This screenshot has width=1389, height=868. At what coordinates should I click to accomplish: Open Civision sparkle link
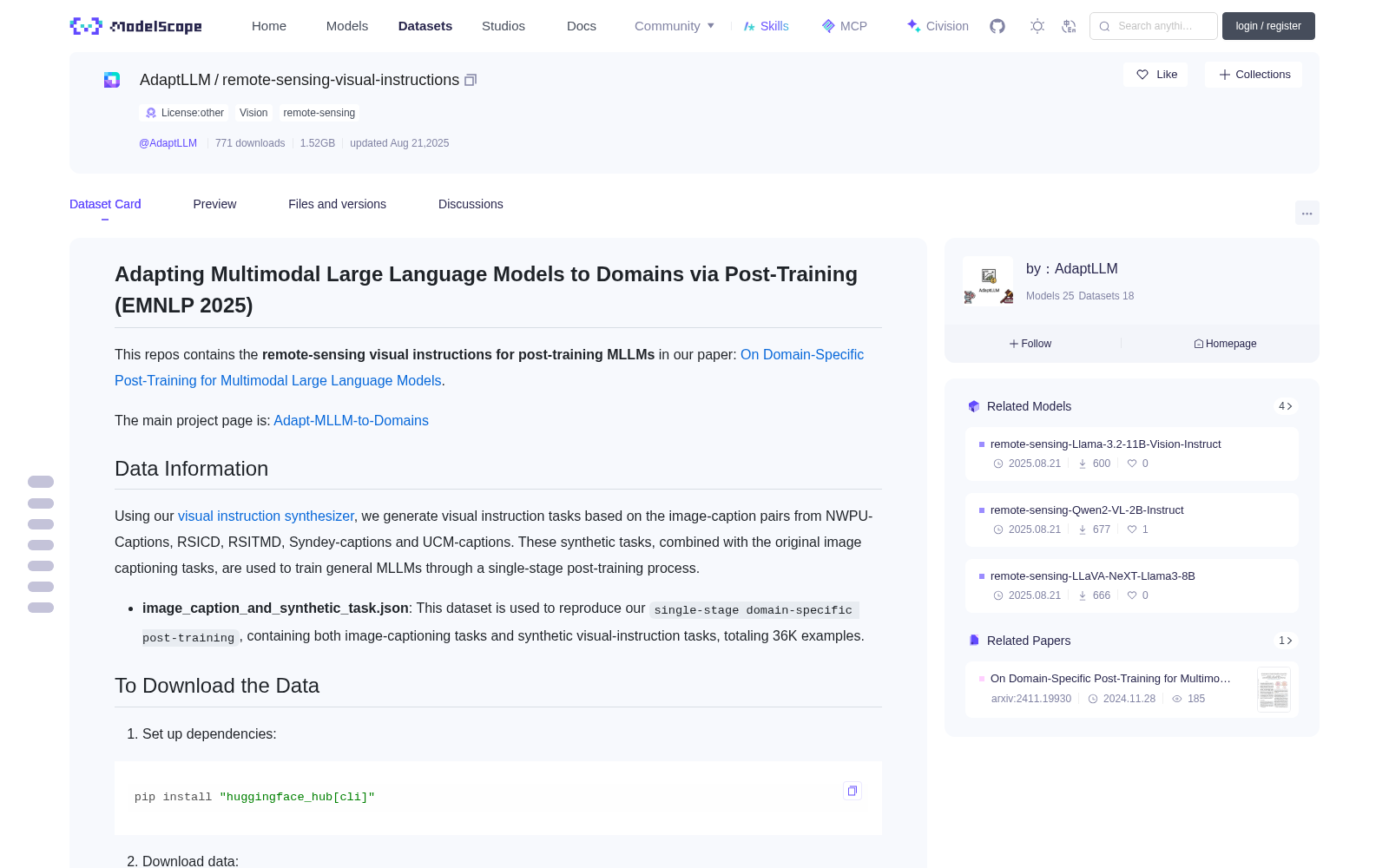937,26
